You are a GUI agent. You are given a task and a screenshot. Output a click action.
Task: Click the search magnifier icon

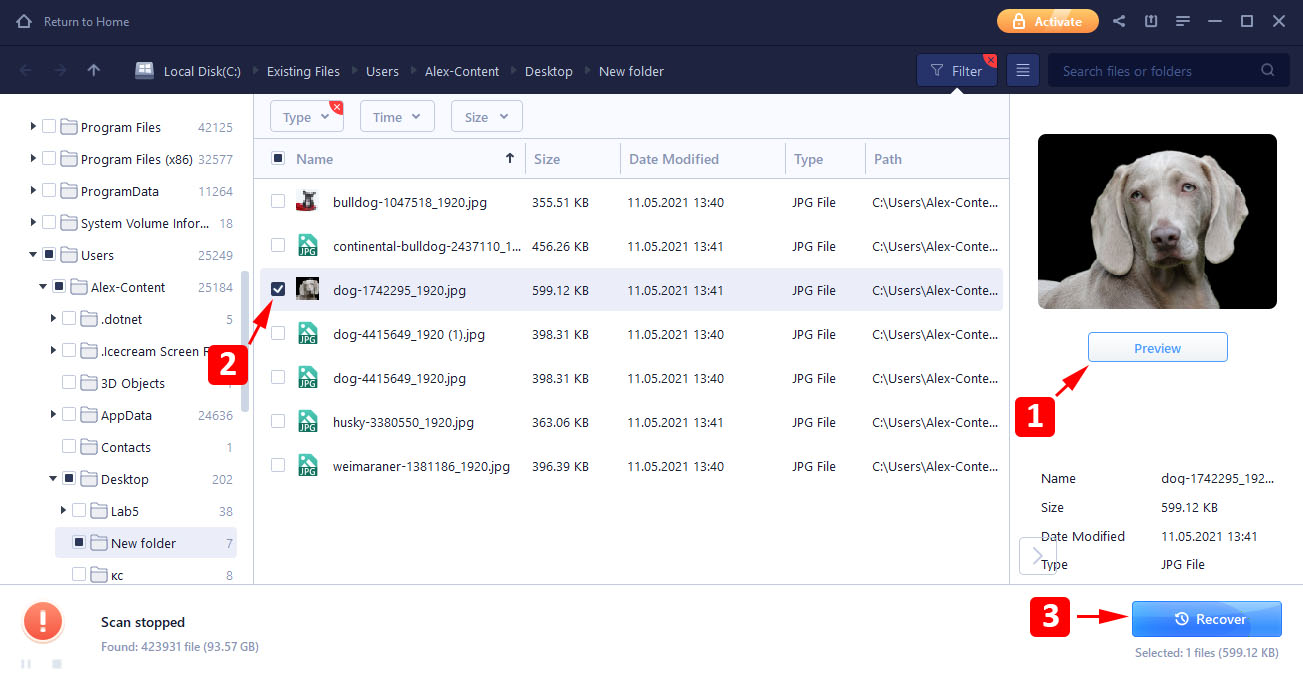(x=1268, y=71)
